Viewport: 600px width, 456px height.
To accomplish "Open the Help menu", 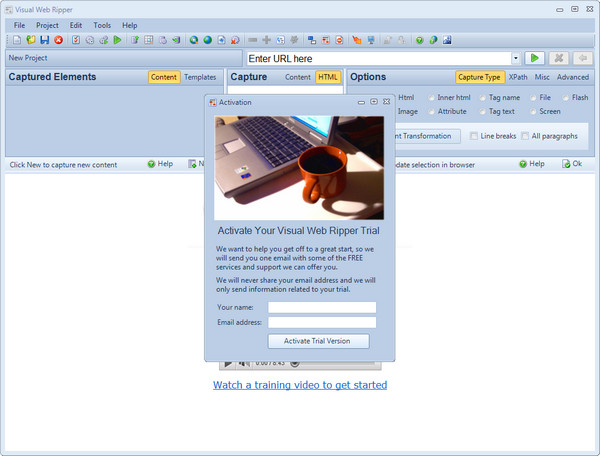I will click(130, 25).
